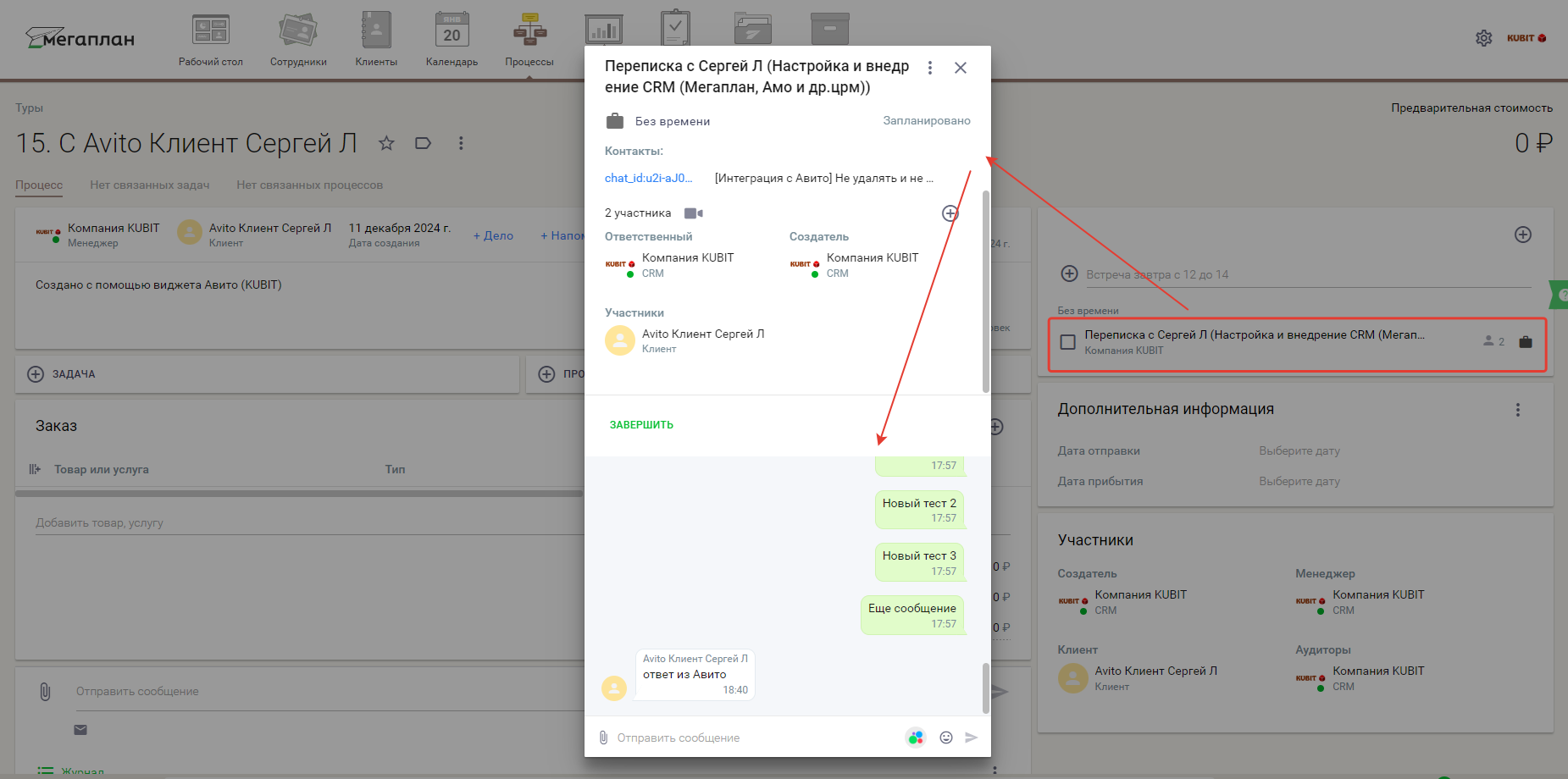Choose date for Дата прибытия
The width and height of the screenshot is (1568, 779).
[x=1299, y=482]
